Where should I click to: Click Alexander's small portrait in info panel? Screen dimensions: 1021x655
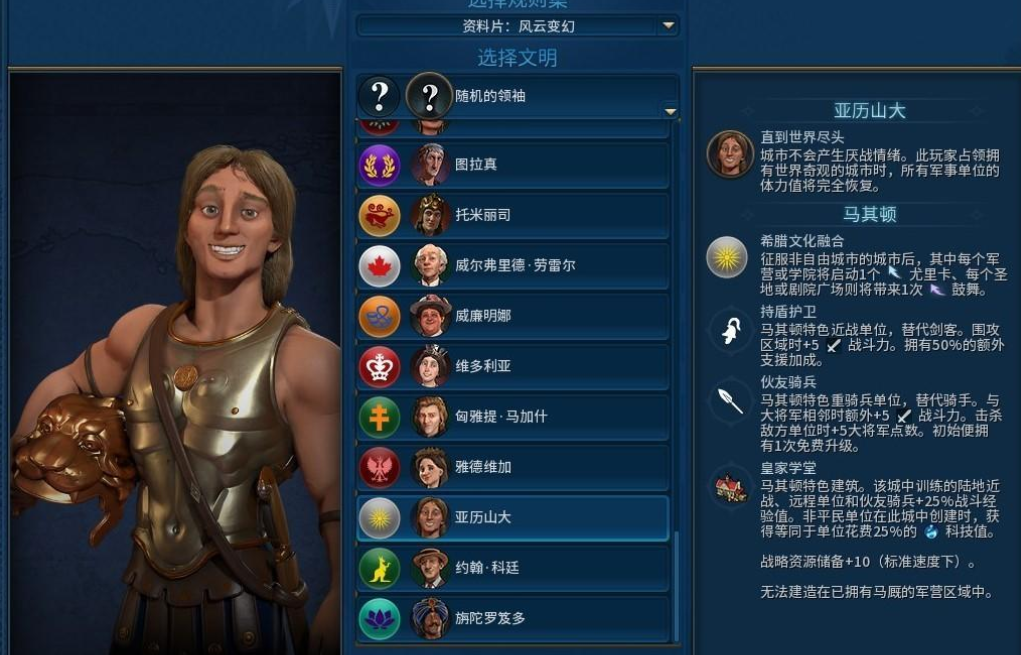(730, 154)
